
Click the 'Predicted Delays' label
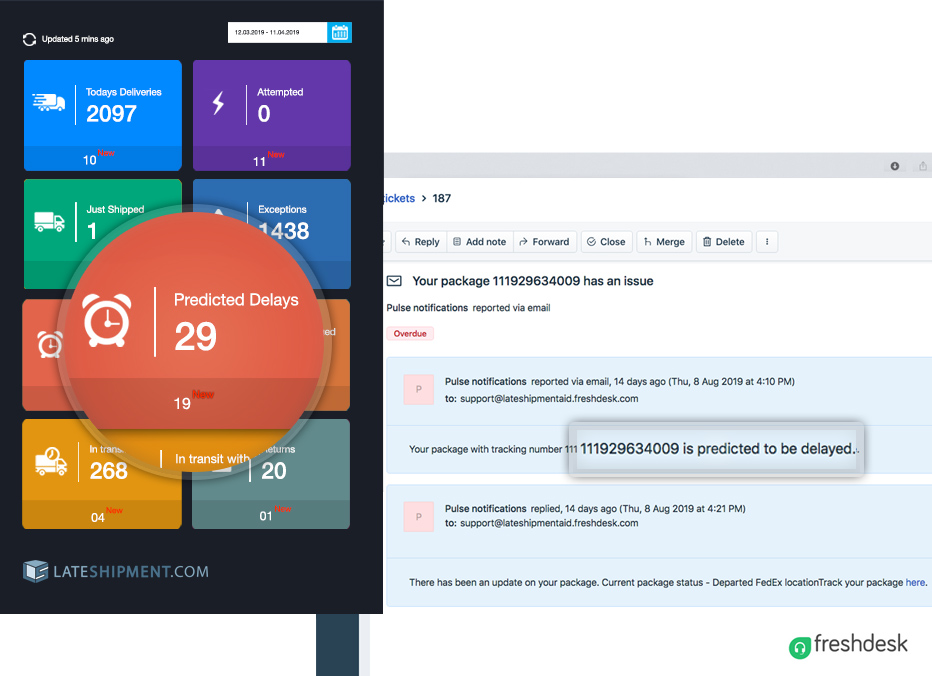[236, 300]
